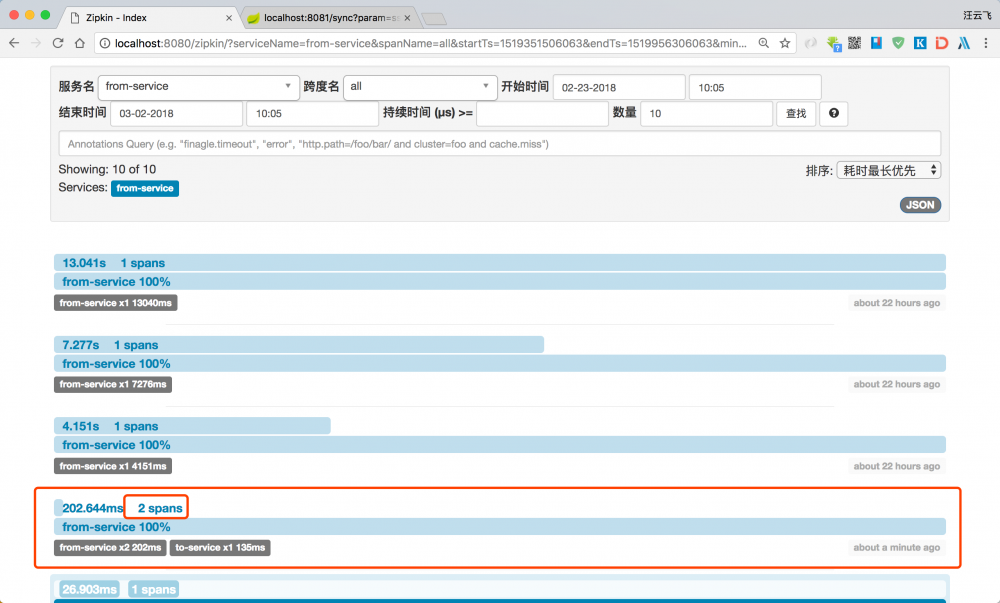The image size is (1000, 603).
Task: Click the back navigation arrow
Action: tap(15, 43)
